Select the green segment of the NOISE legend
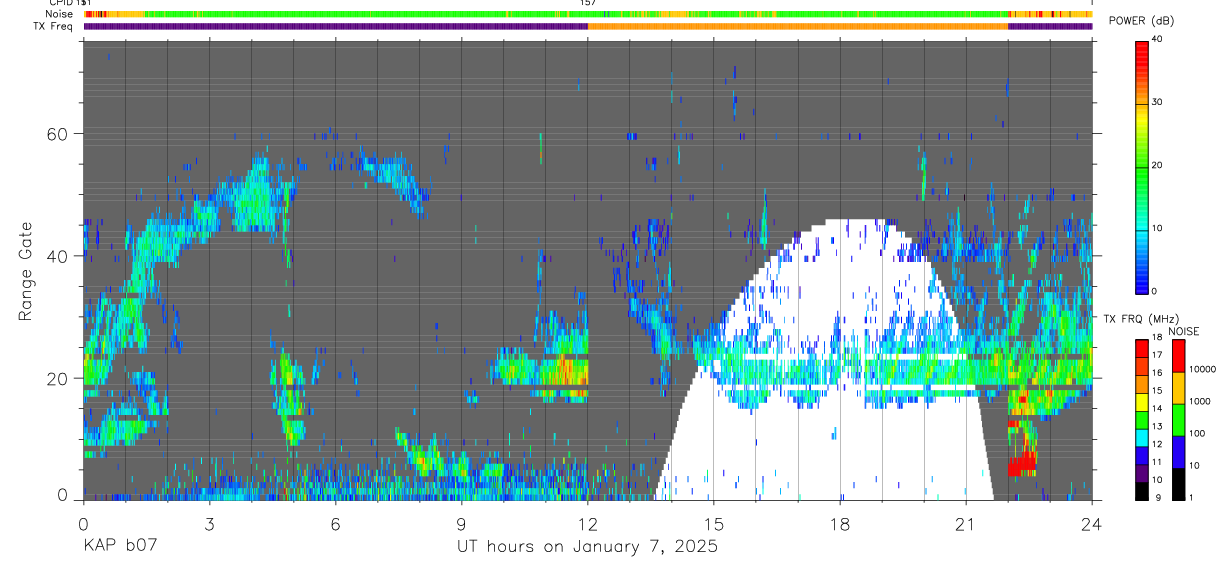 coord(1179,420)
